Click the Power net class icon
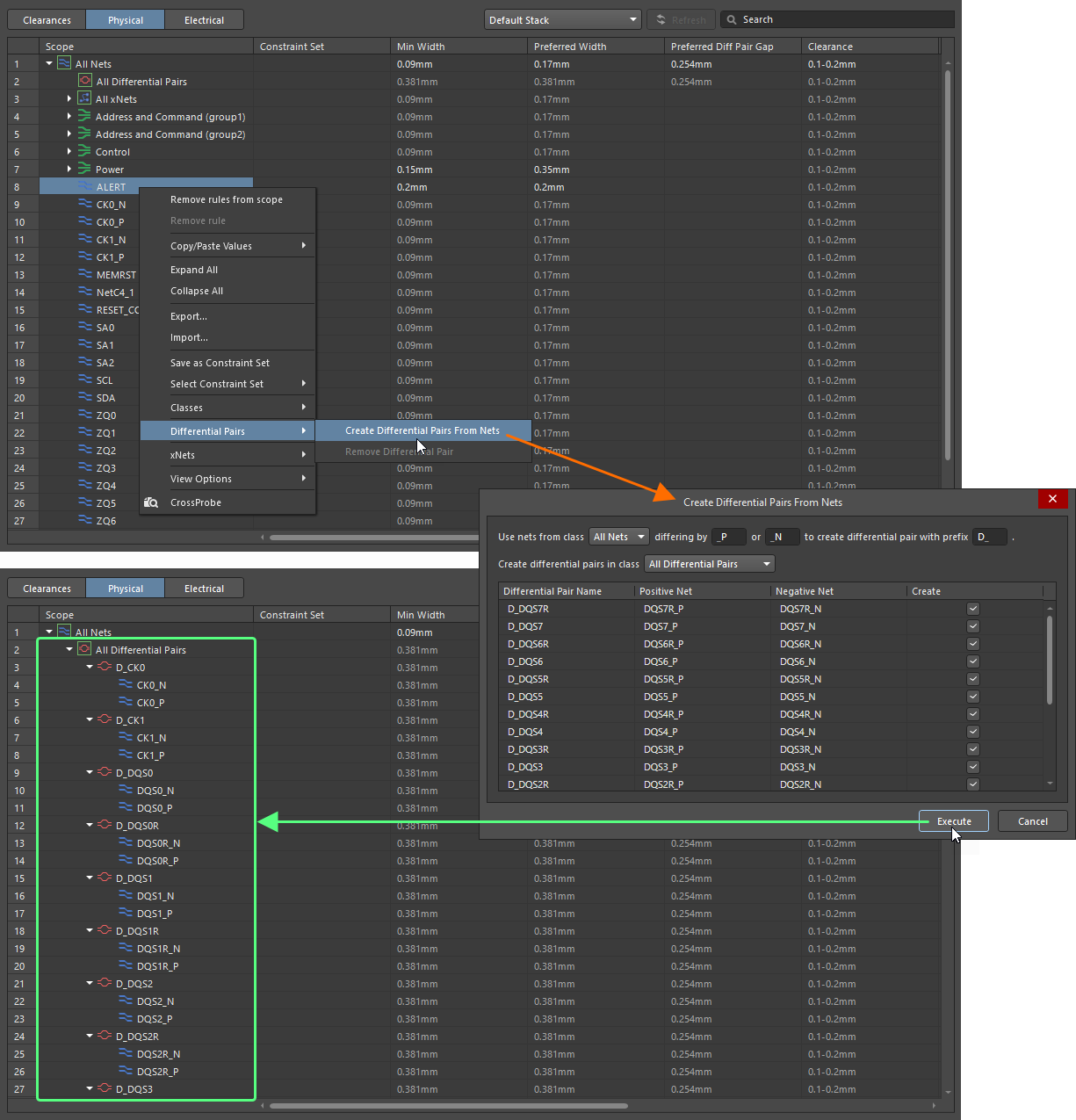 (84, 169)
